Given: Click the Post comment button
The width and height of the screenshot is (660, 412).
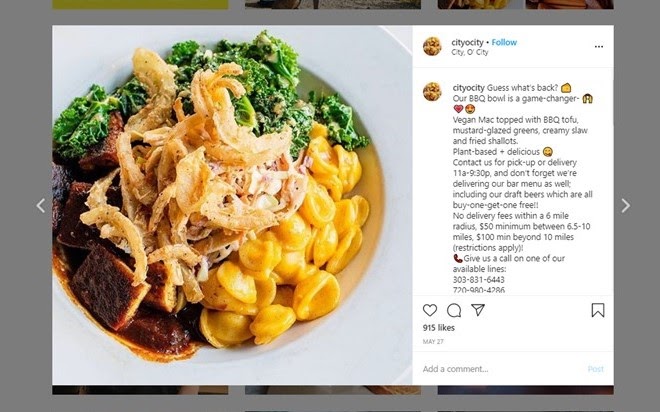Looking at the screenshot, I should [596, 369].
